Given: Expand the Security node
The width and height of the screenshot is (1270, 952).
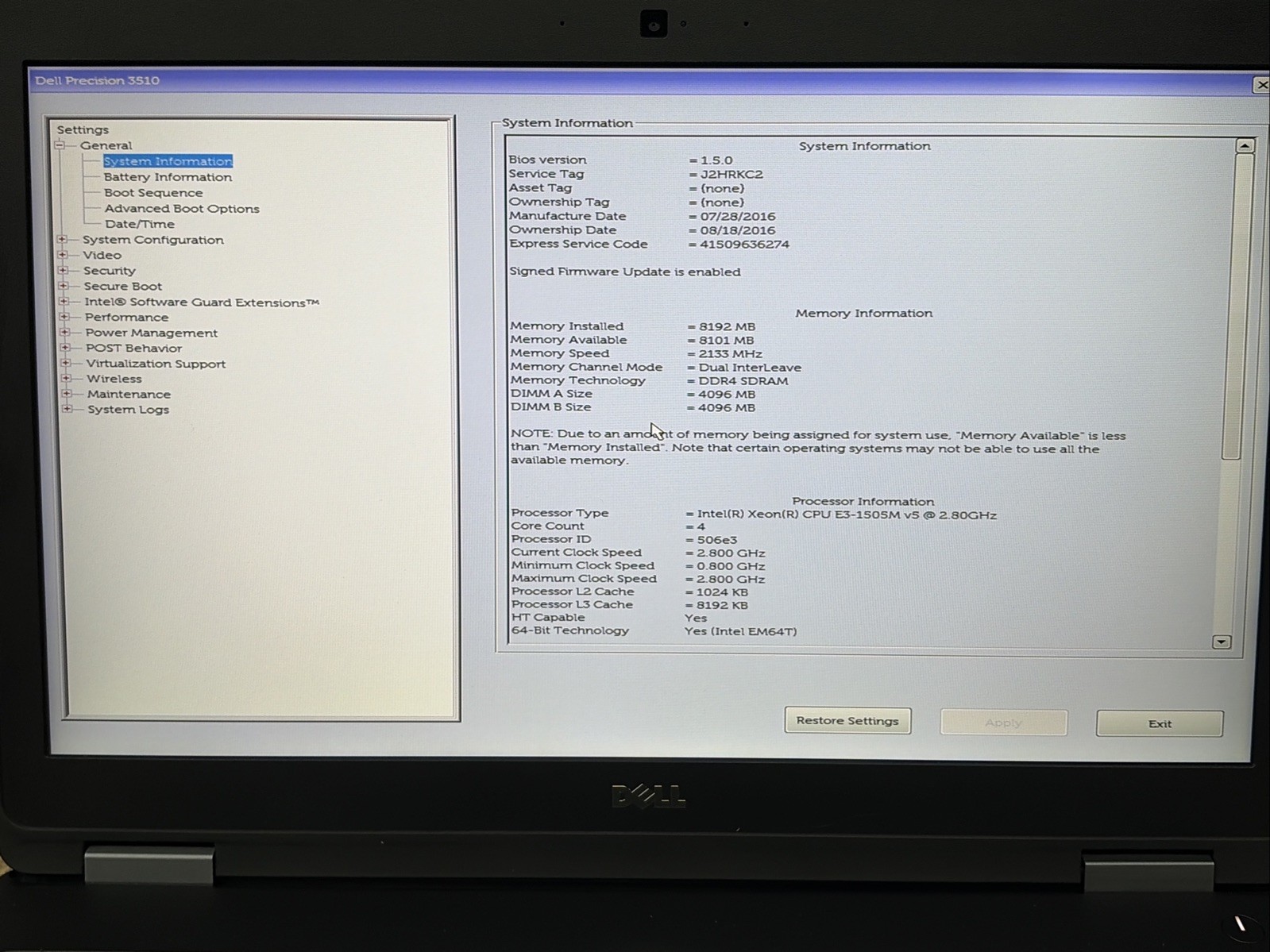Looking at the screenshot, I should (x=64, y=270).
